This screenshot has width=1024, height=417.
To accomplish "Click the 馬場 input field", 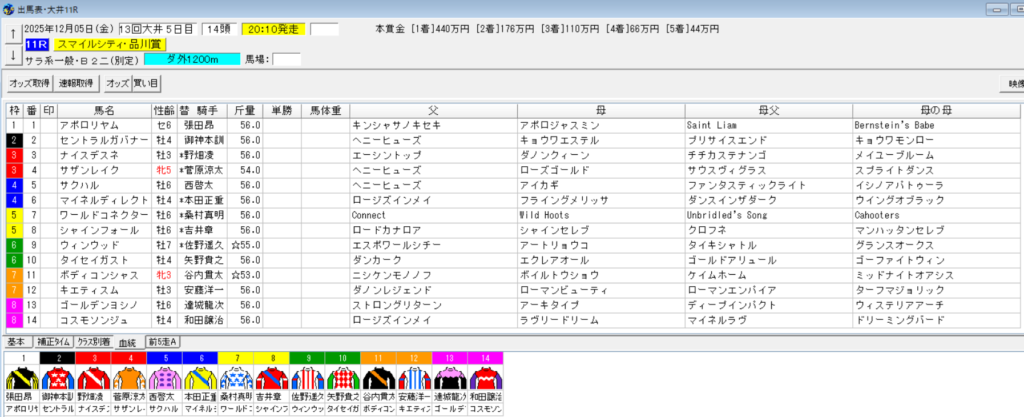I will pos(287,60).
